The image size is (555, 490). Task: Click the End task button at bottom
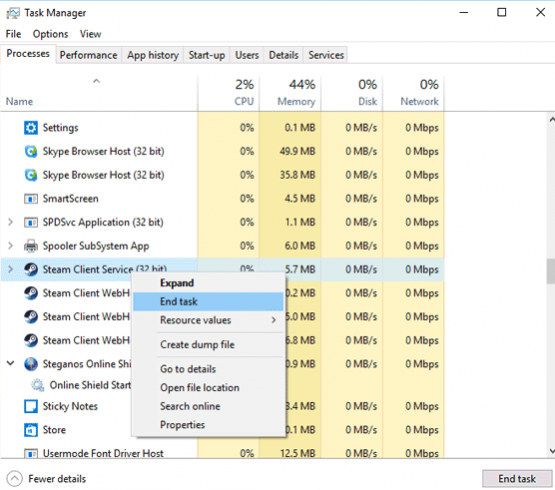517,479
